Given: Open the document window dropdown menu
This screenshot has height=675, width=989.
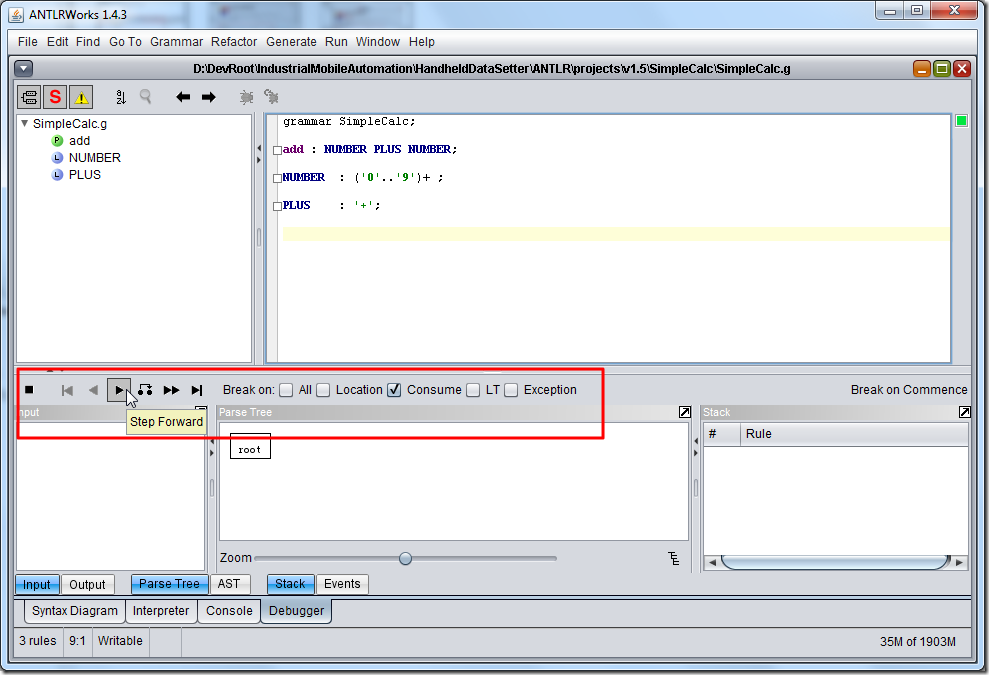Looking at the screenshot, I should click(23, 68).
